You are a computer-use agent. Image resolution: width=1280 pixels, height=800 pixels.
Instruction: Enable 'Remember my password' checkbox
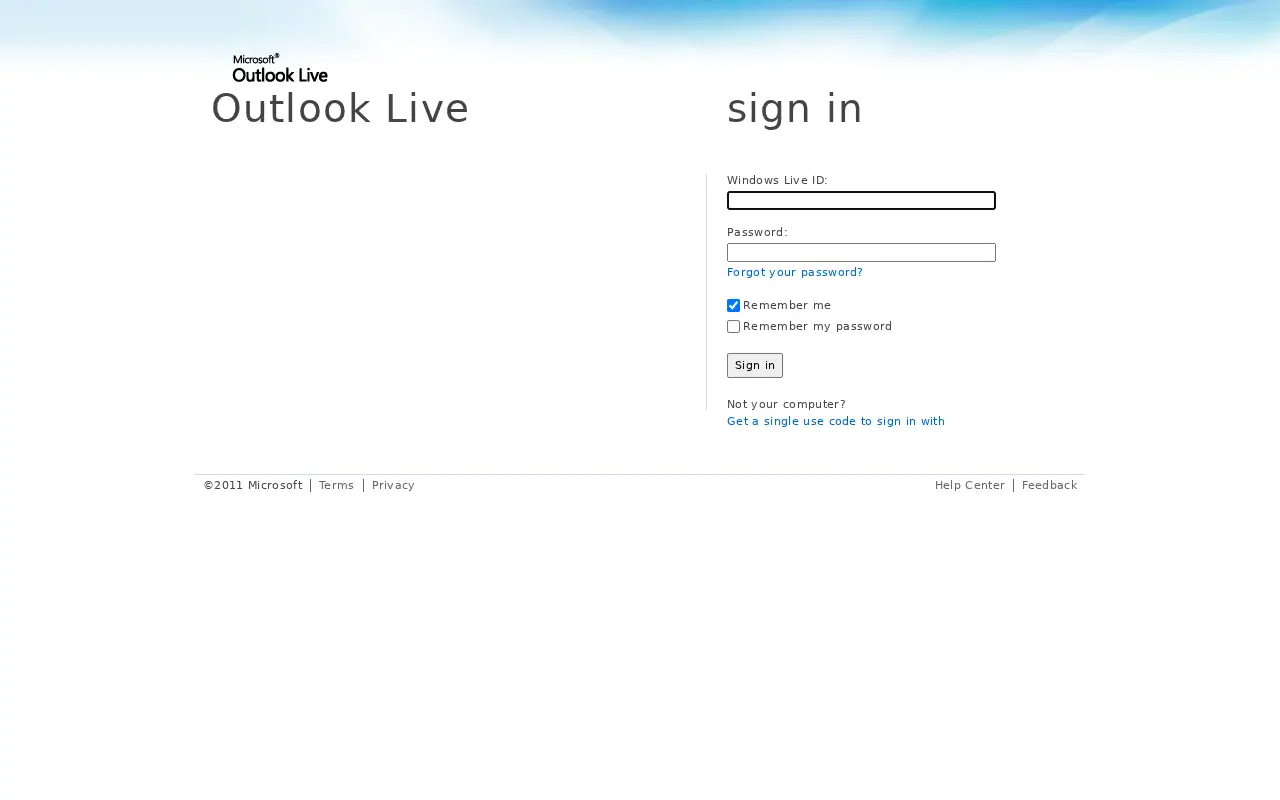733,327
